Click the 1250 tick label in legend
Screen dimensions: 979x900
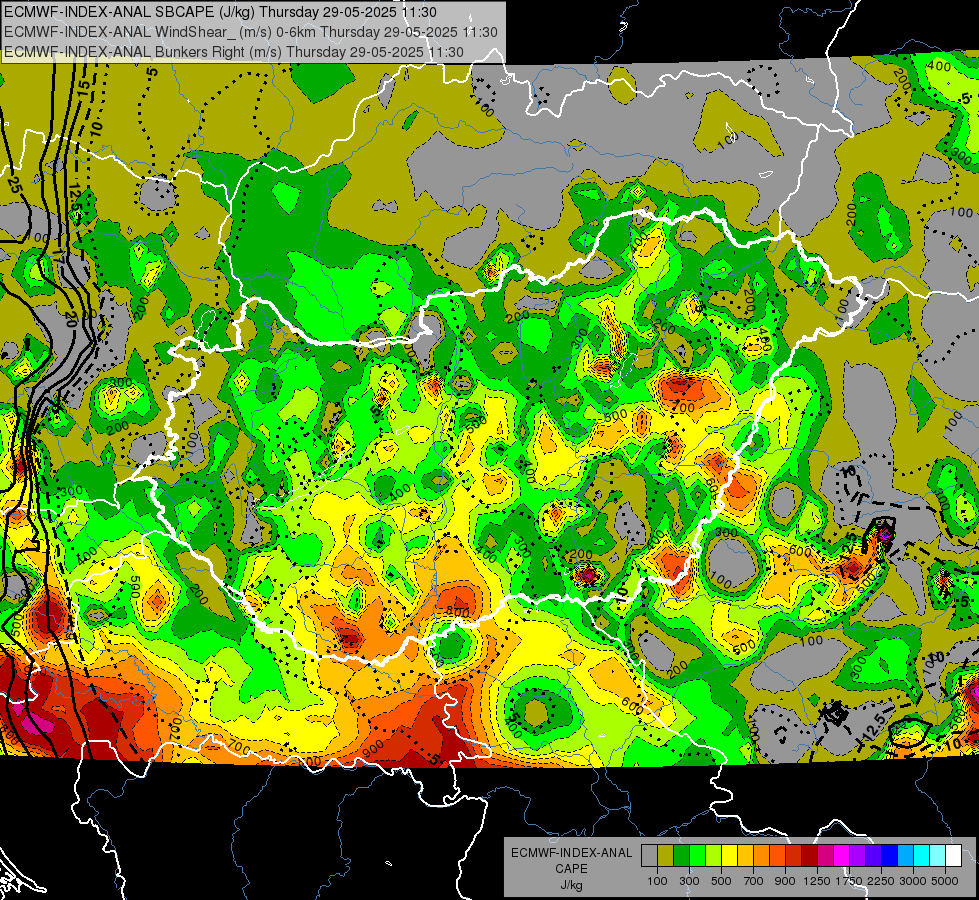[x=817, y=881]
